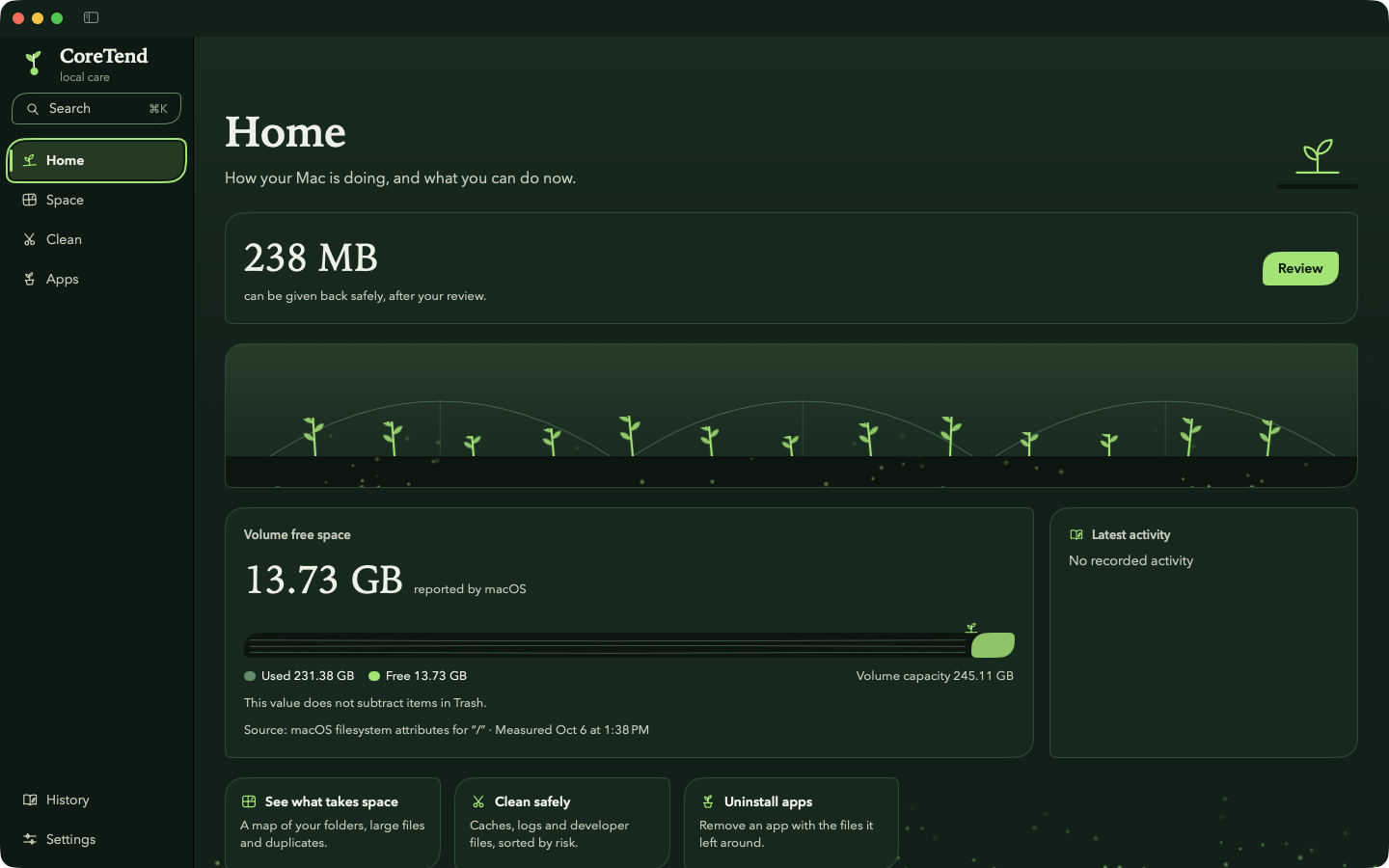Click the magnifying glass search icon
Screen dimensions: 1389x868
coord(33,109)
